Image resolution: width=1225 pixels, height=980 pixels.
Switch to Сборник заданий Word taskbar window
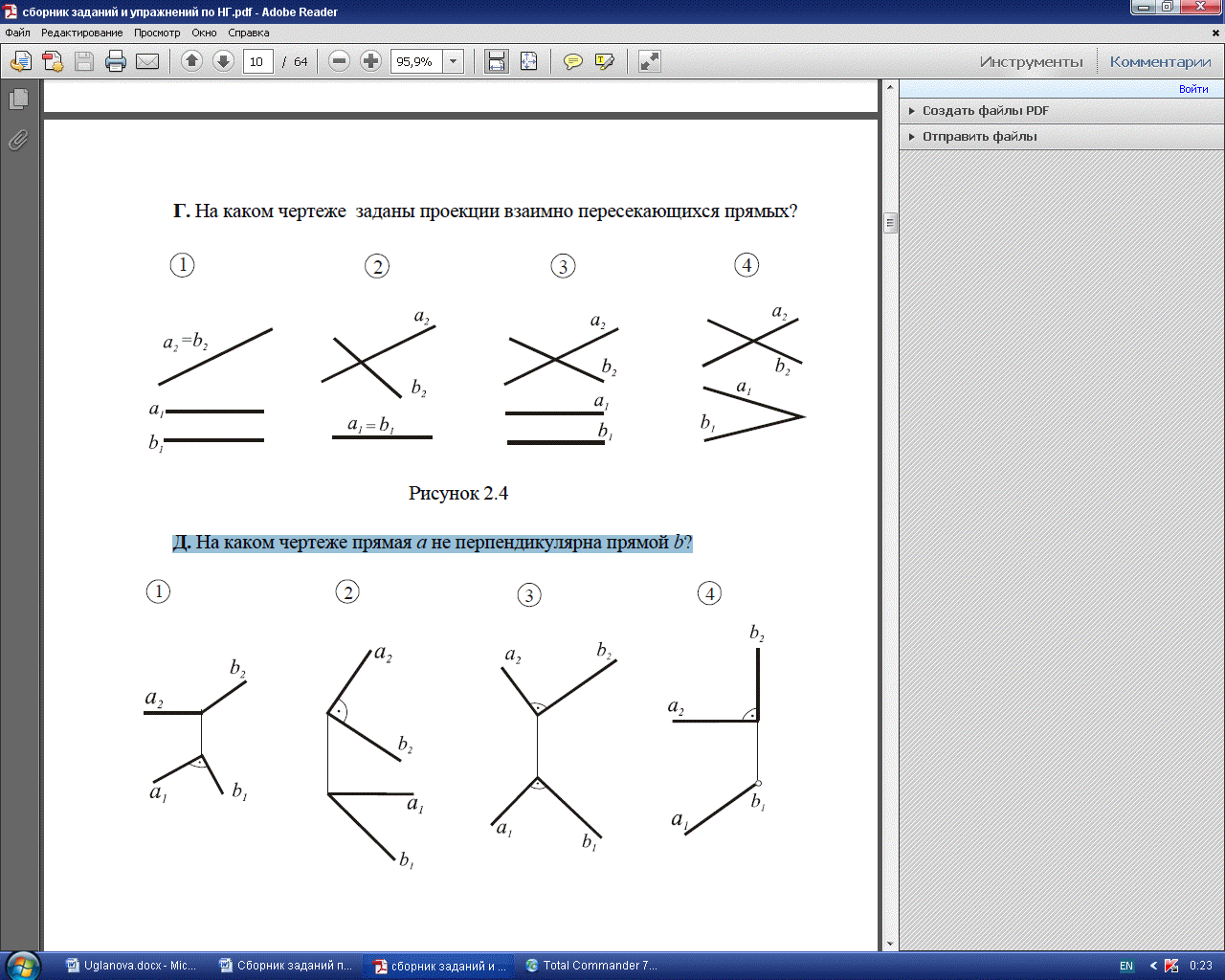tap(285, 966)
